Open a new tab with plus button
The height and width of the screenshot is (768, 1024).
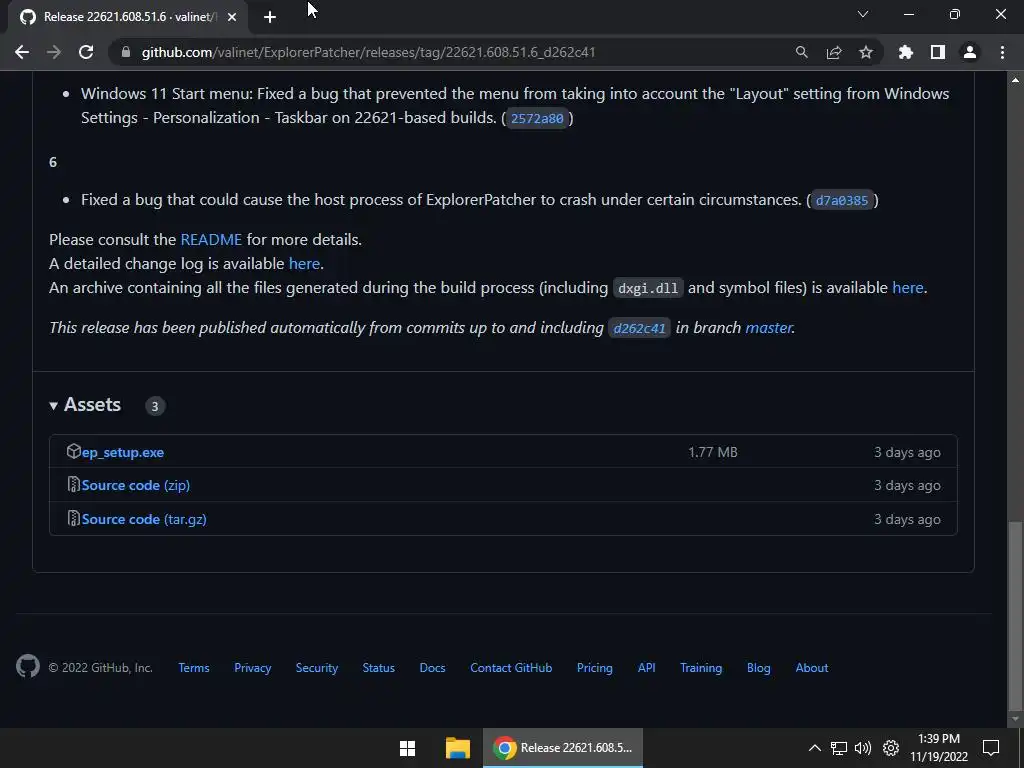point(270,17)
